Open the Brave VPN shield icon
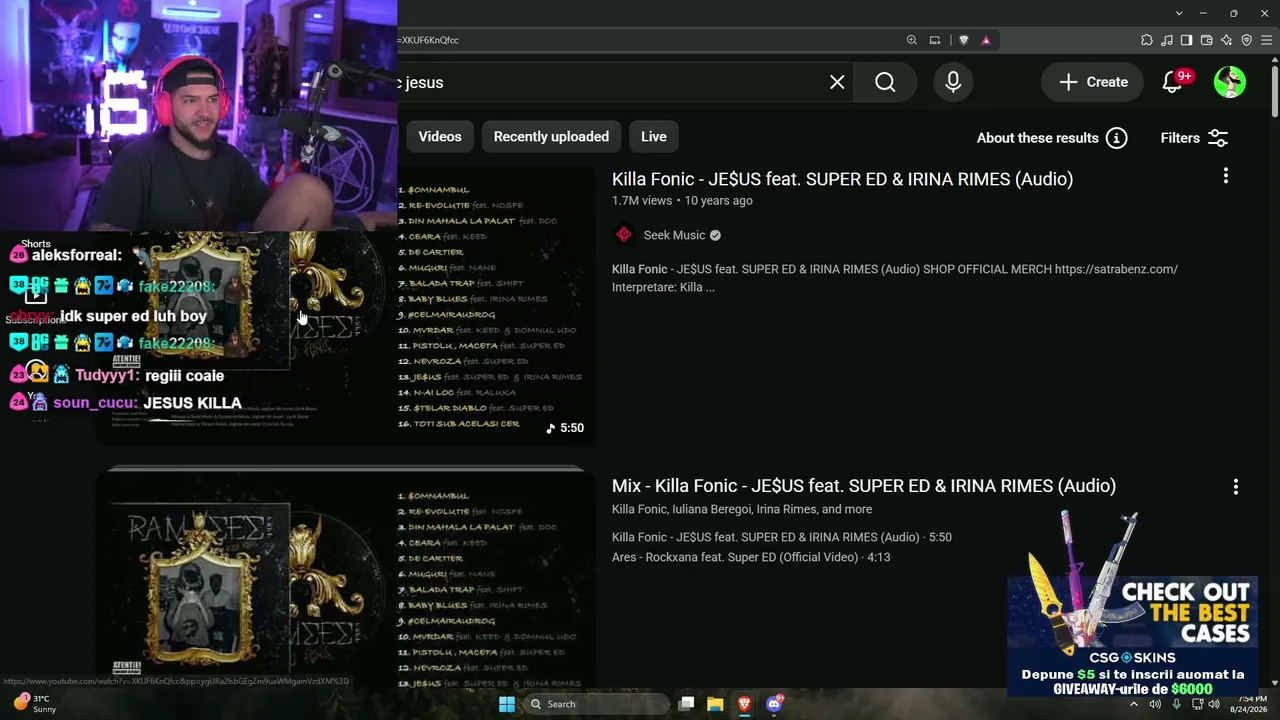The height and width of the screenshot is (720, 1280). pos(1247,40)
